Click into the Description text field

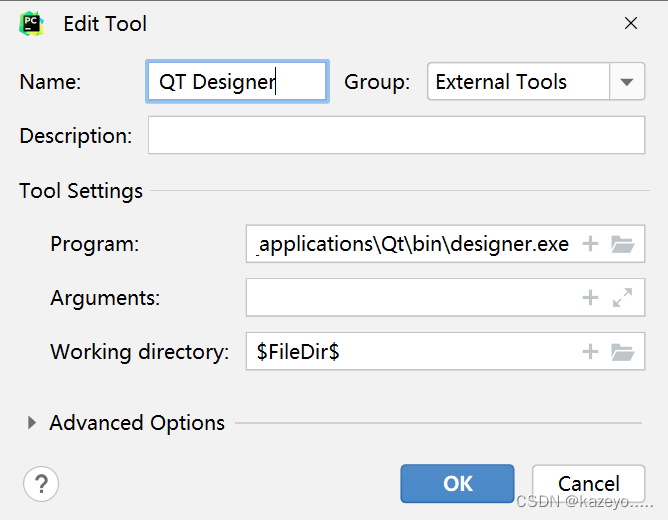[396, 135]
